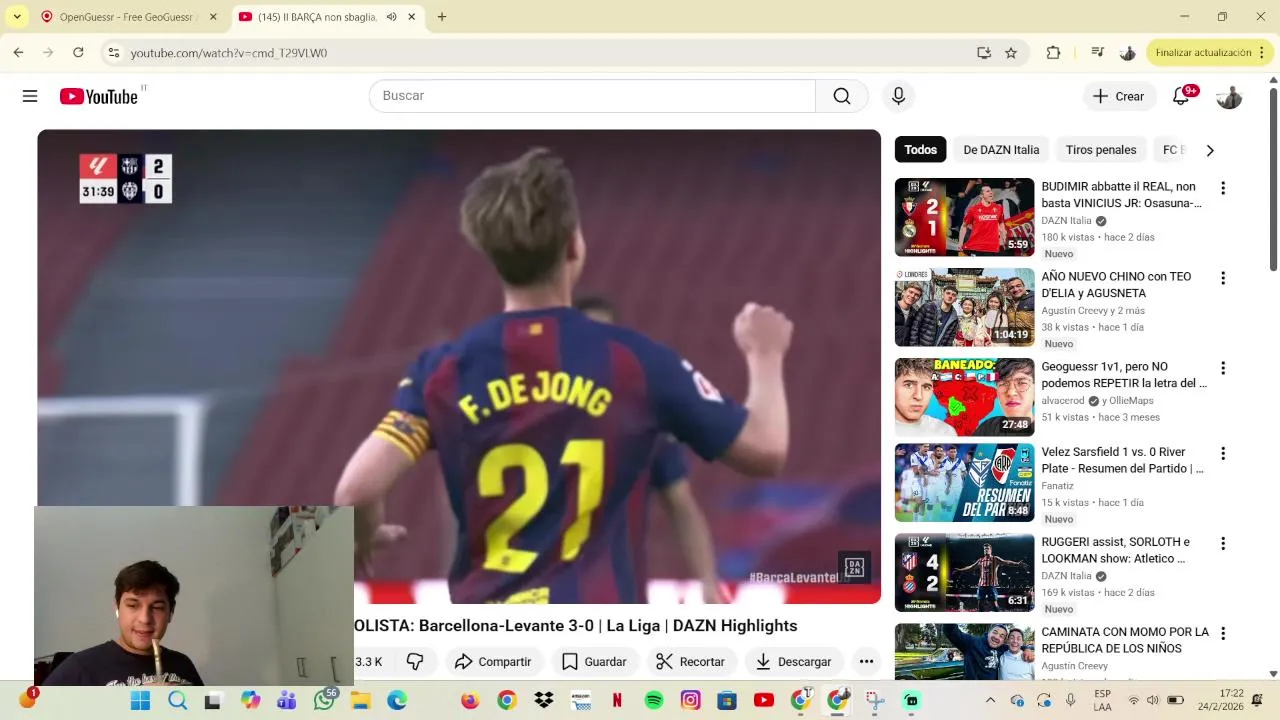The image size is (1280, 720).
Task: Show hidden system tray icons
Action: [x=990, y=700]
